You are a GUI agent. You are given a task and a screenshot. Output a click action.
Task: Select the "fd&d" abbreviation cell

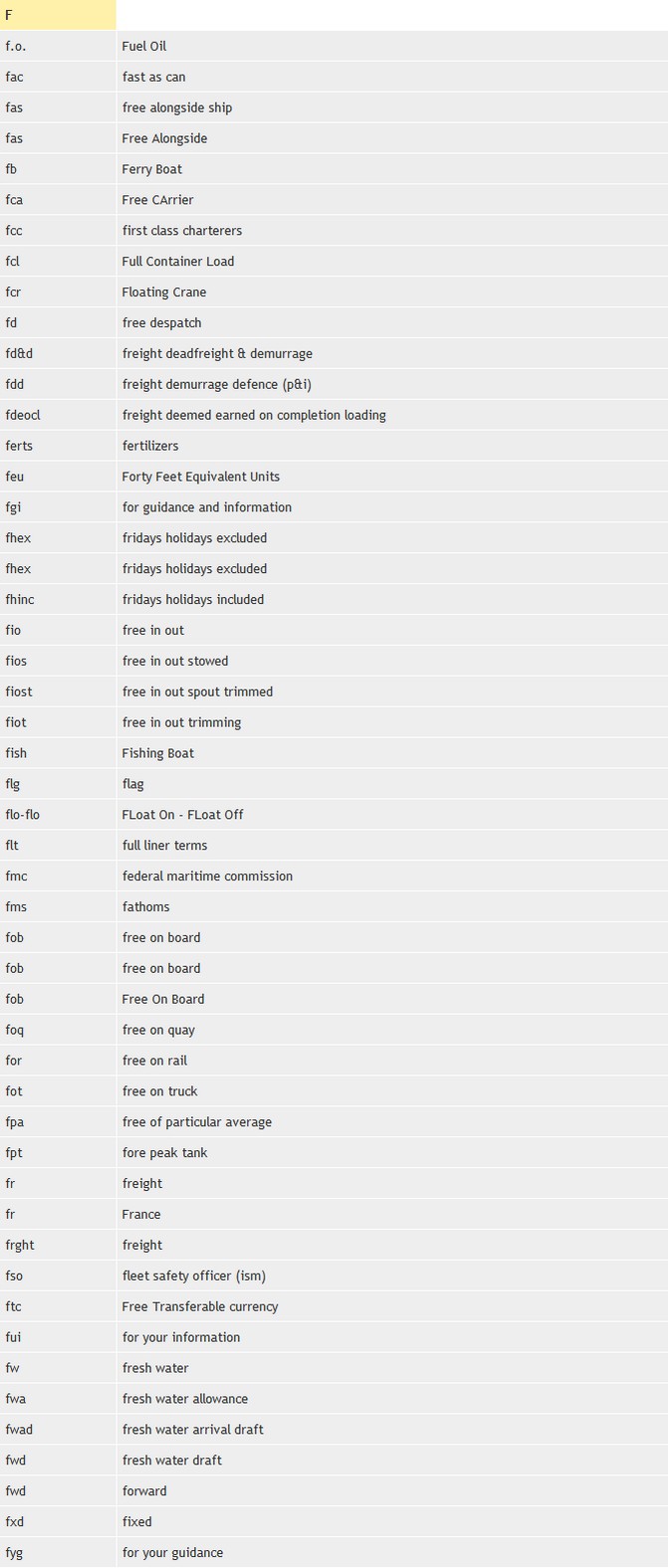tap(19, 354)
